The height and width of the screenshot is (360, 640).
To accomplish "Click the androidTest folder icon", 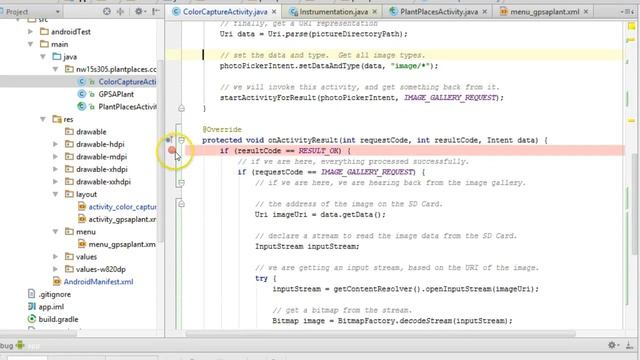I will point(44,31).
